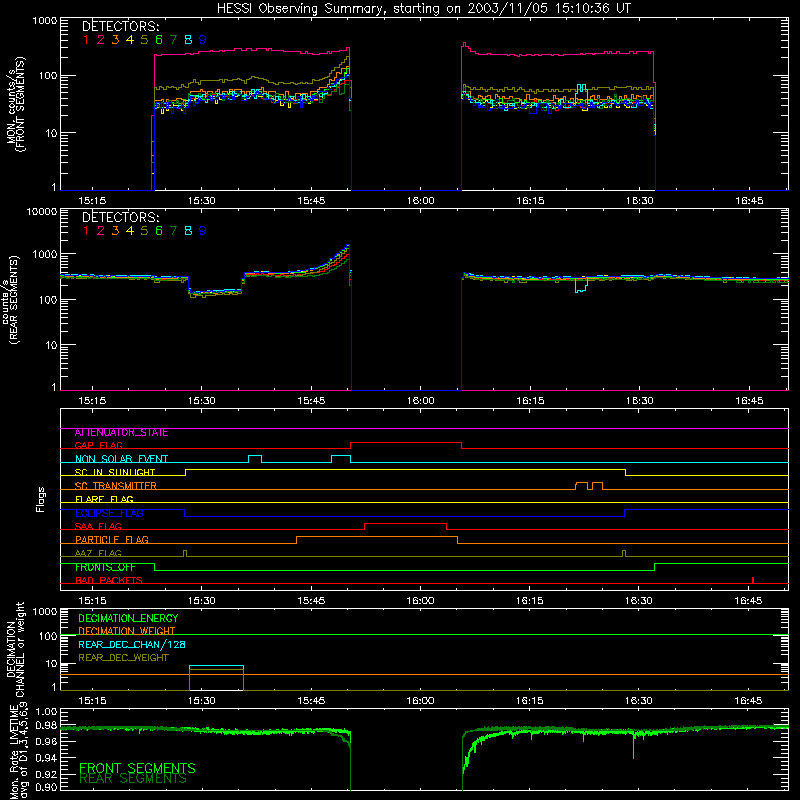Click the vertical Flags axis title
The height and width of the screenshot is (800, 800).
[41, 500]
